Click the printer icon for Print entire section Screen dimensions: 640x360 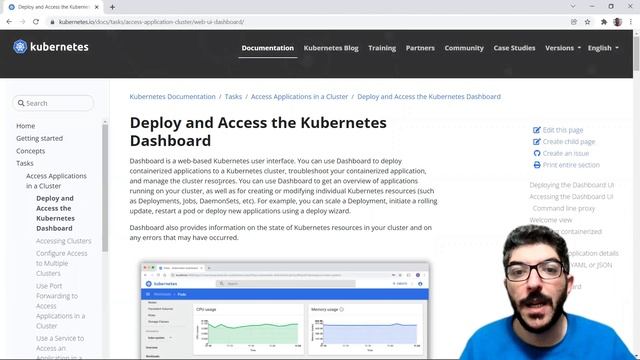tap(537, 165)
